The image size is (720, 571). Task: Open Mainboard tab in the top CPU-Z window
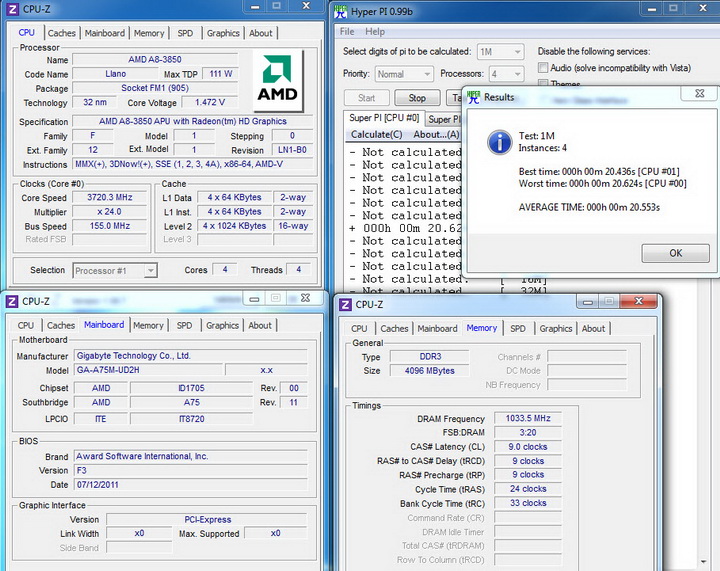(105, 33)
